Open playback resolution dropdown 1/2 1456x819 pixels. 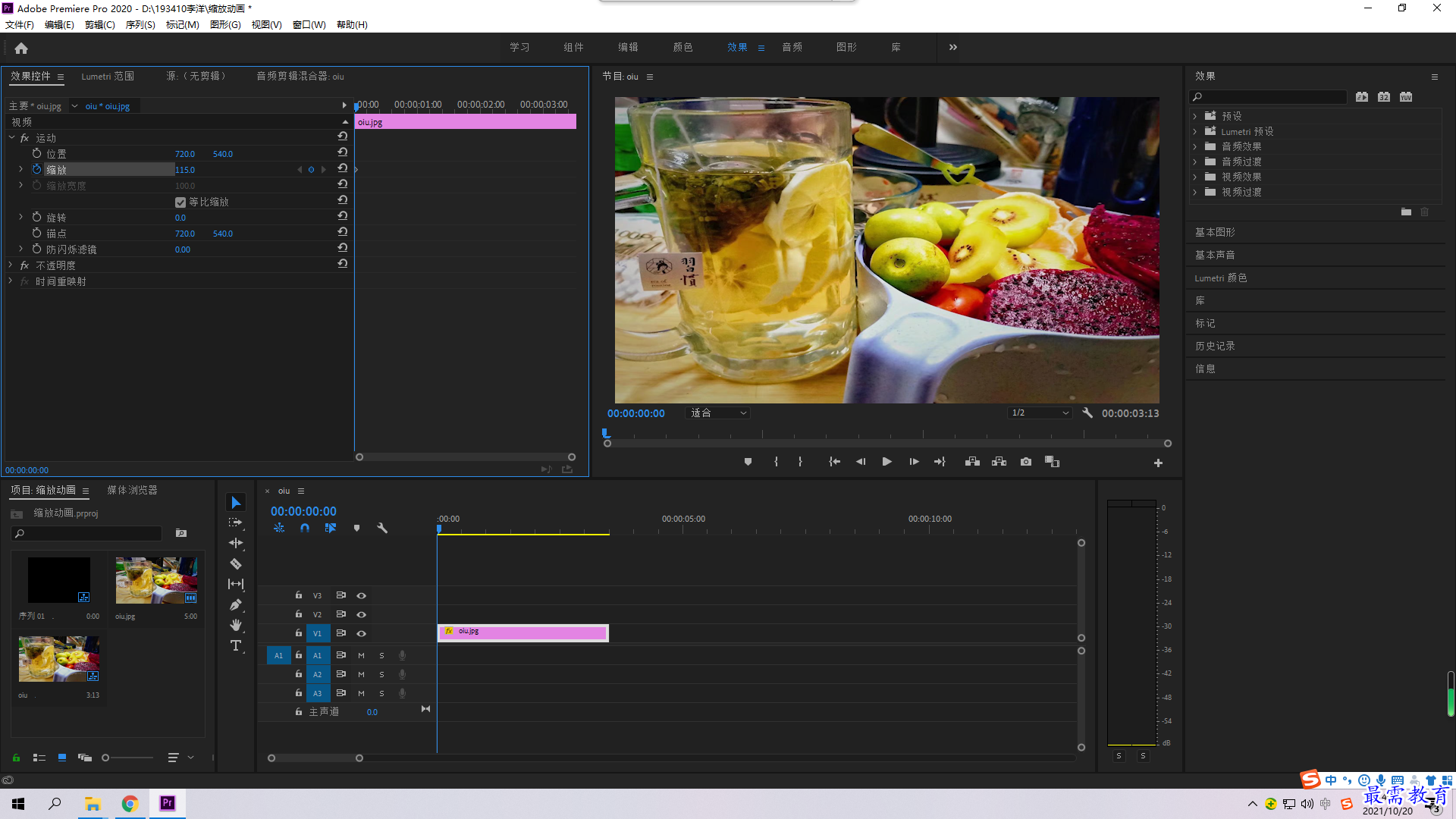point(1040,413)
